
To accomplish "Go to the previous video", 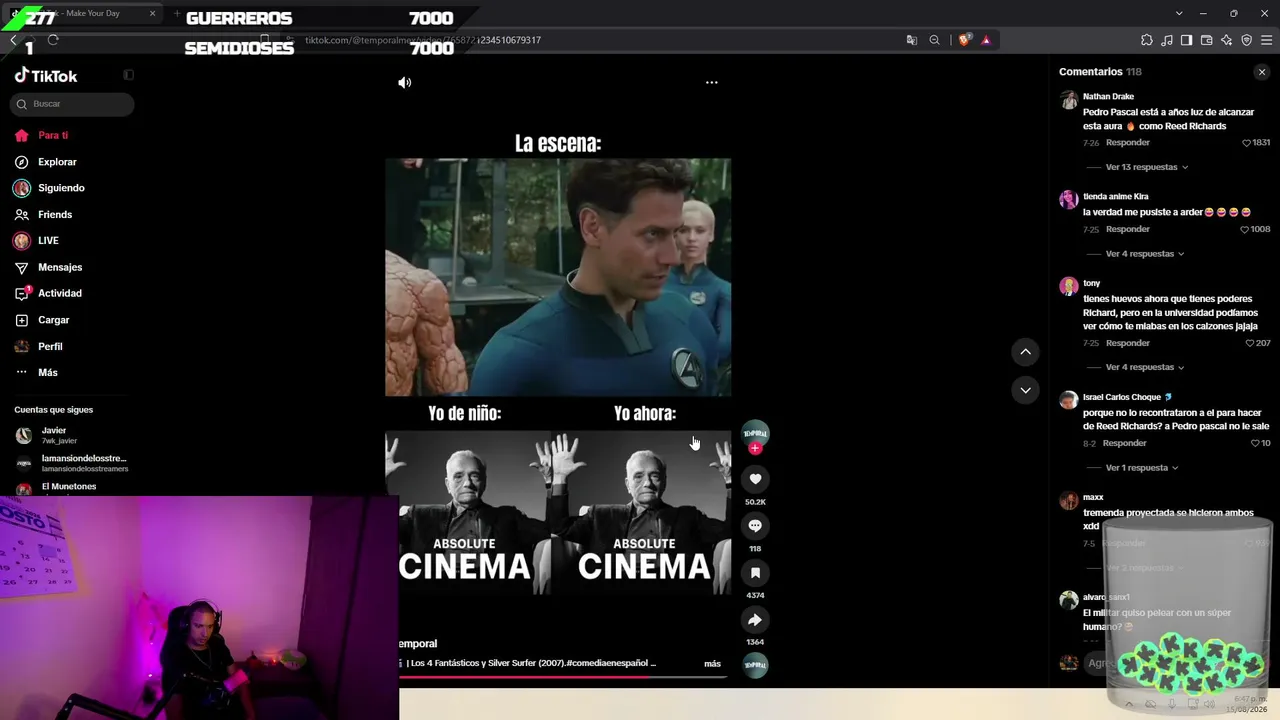I will coord(1025,352).
